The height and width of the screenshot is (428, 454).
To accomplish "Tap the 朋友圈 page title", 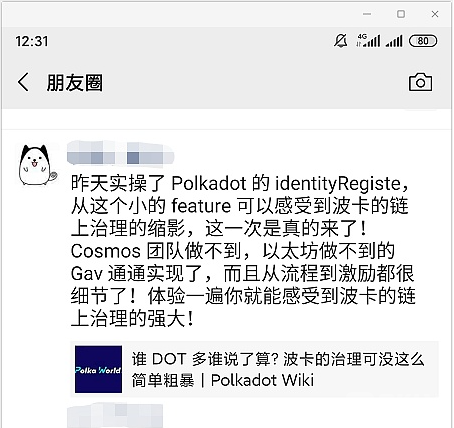I will tap(74, 83).
